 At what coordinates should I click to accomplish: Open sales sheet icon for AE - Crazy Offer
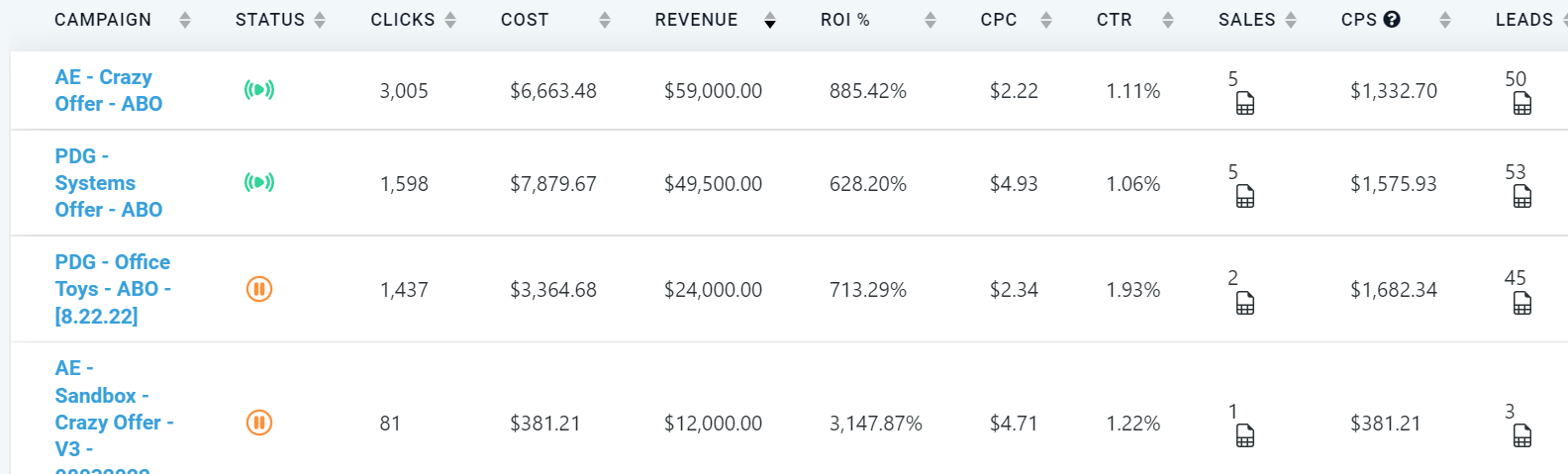point(1245,104)
